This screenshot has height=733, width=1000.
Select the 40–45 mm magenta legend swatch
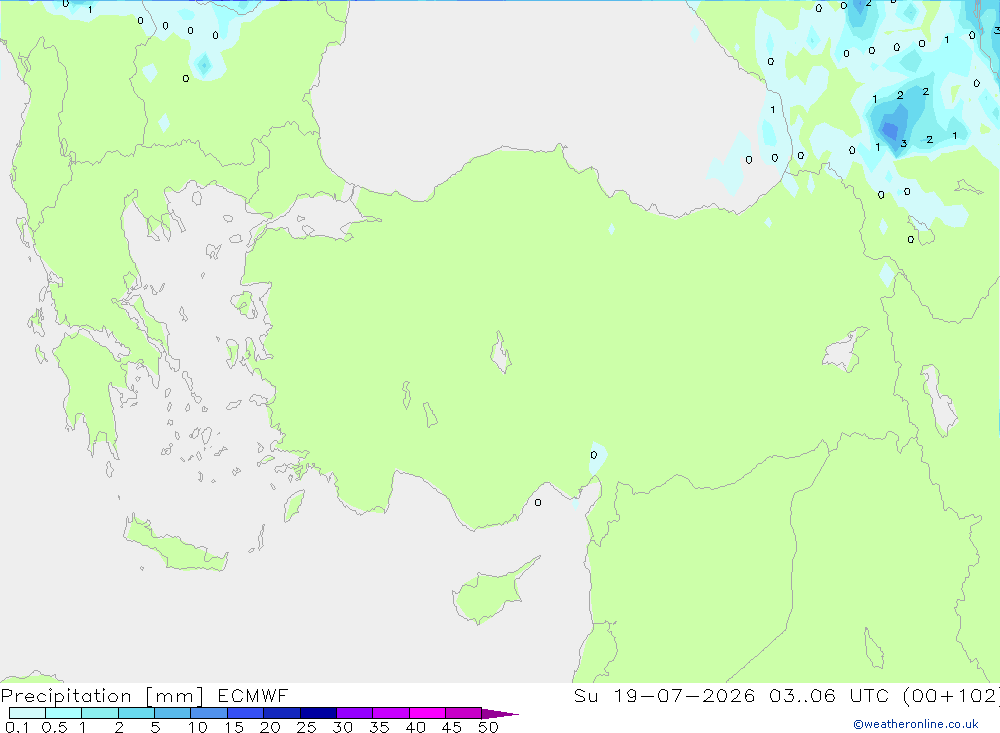coord(427,713)
